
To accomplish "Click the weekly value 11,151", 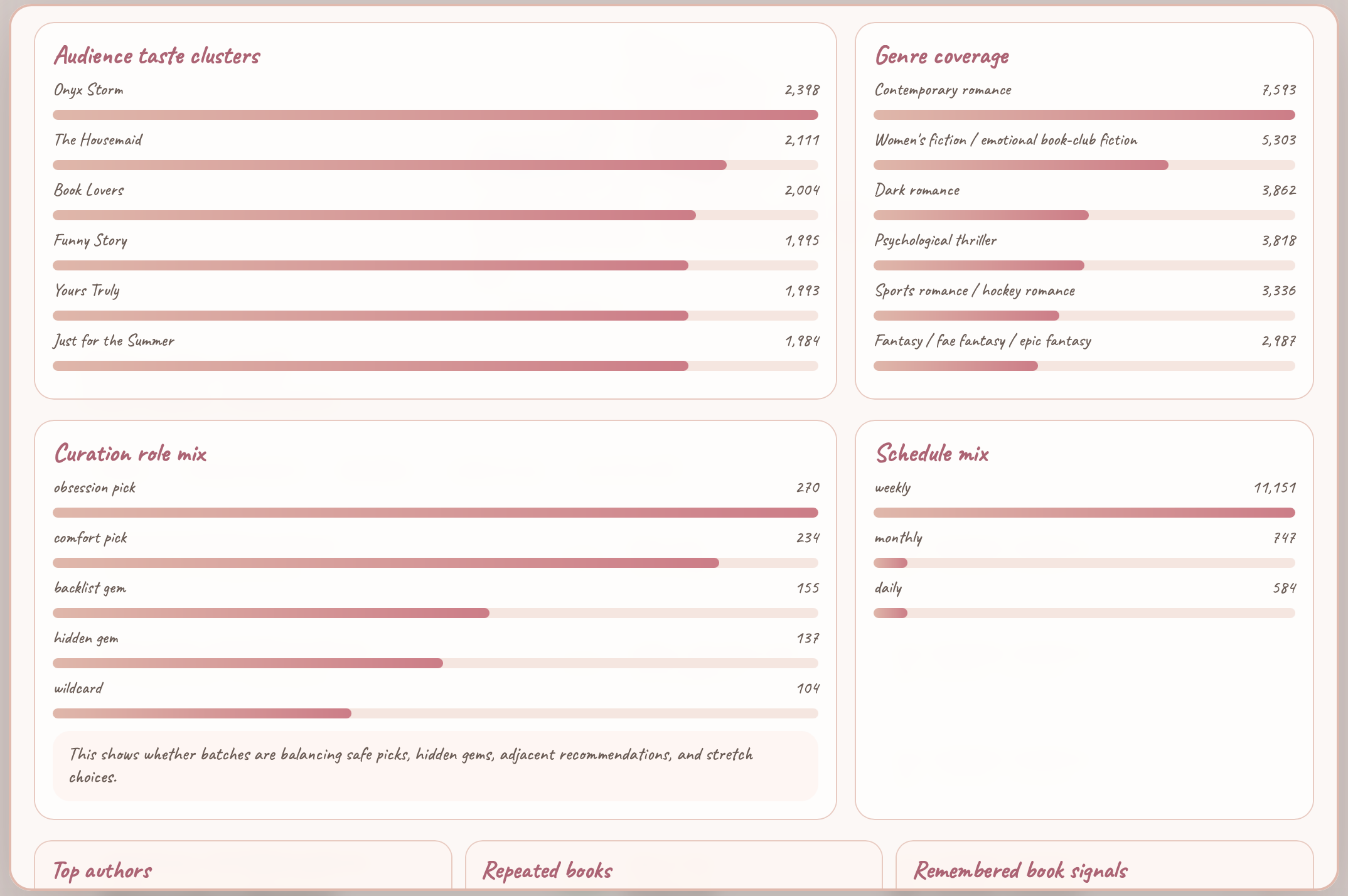I will pos(1275,488).
